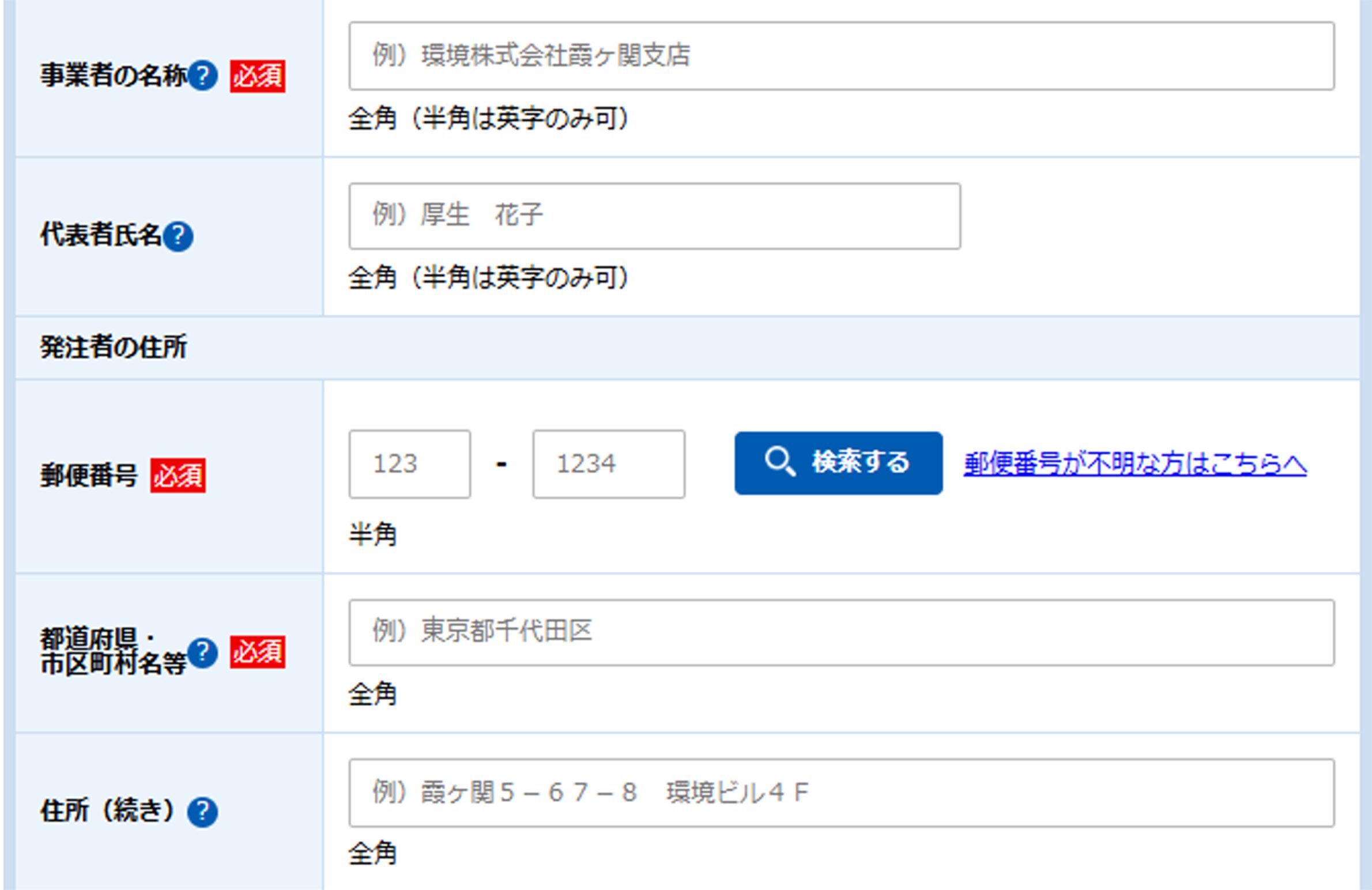This screenshot has width=1372, height=890.
Task: Select the four-digit postal code field
Action: coord(608,464)
